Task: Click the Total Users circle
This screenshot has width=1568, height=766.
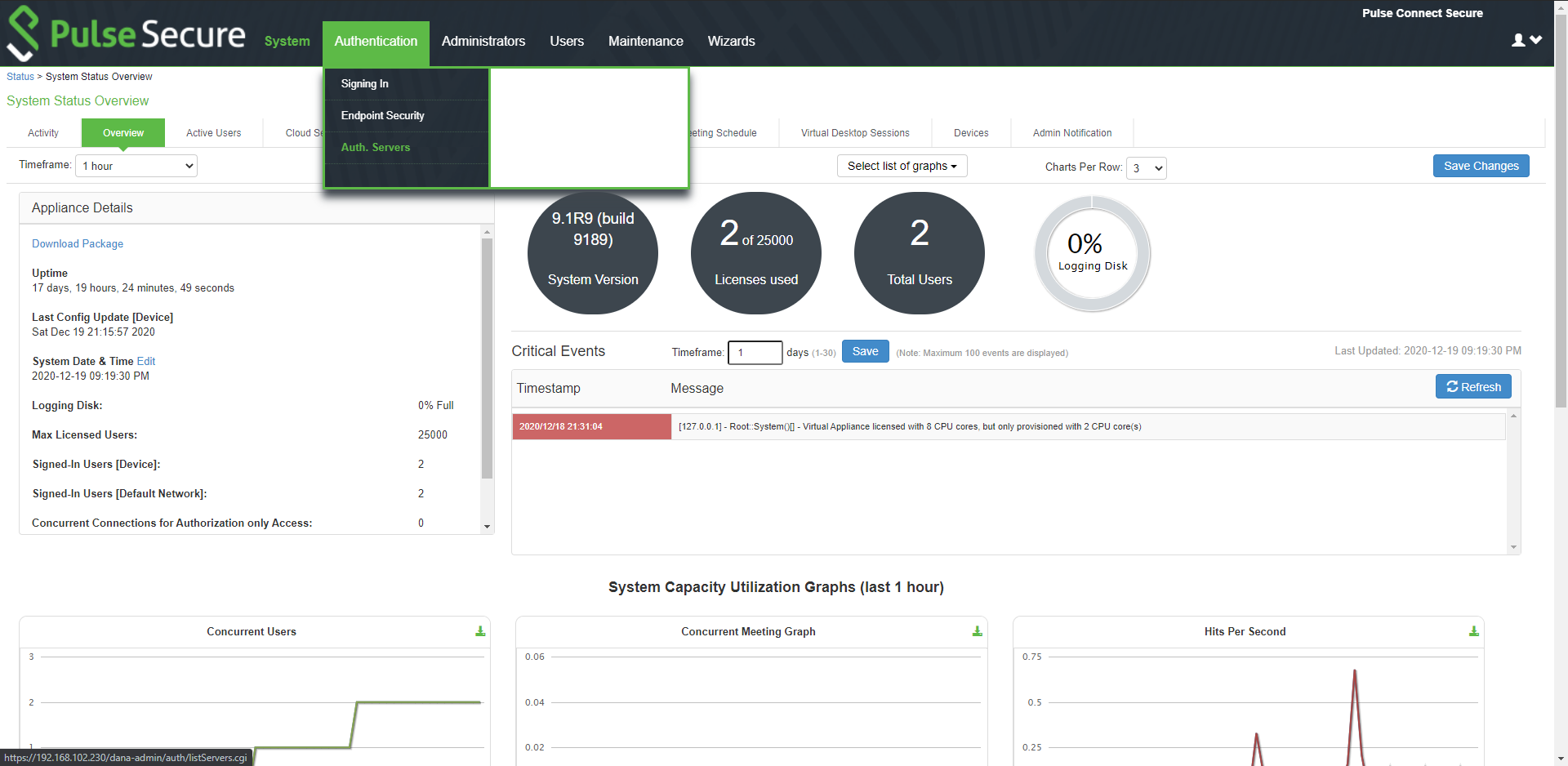Action: (x=920, y=252)
